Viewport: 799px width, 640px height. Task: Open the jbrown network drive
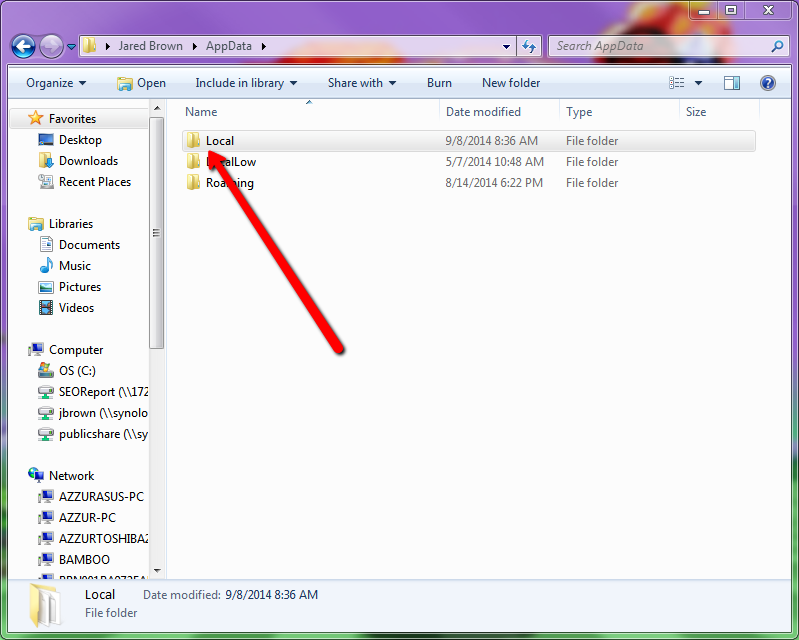[x=103, y=413]
